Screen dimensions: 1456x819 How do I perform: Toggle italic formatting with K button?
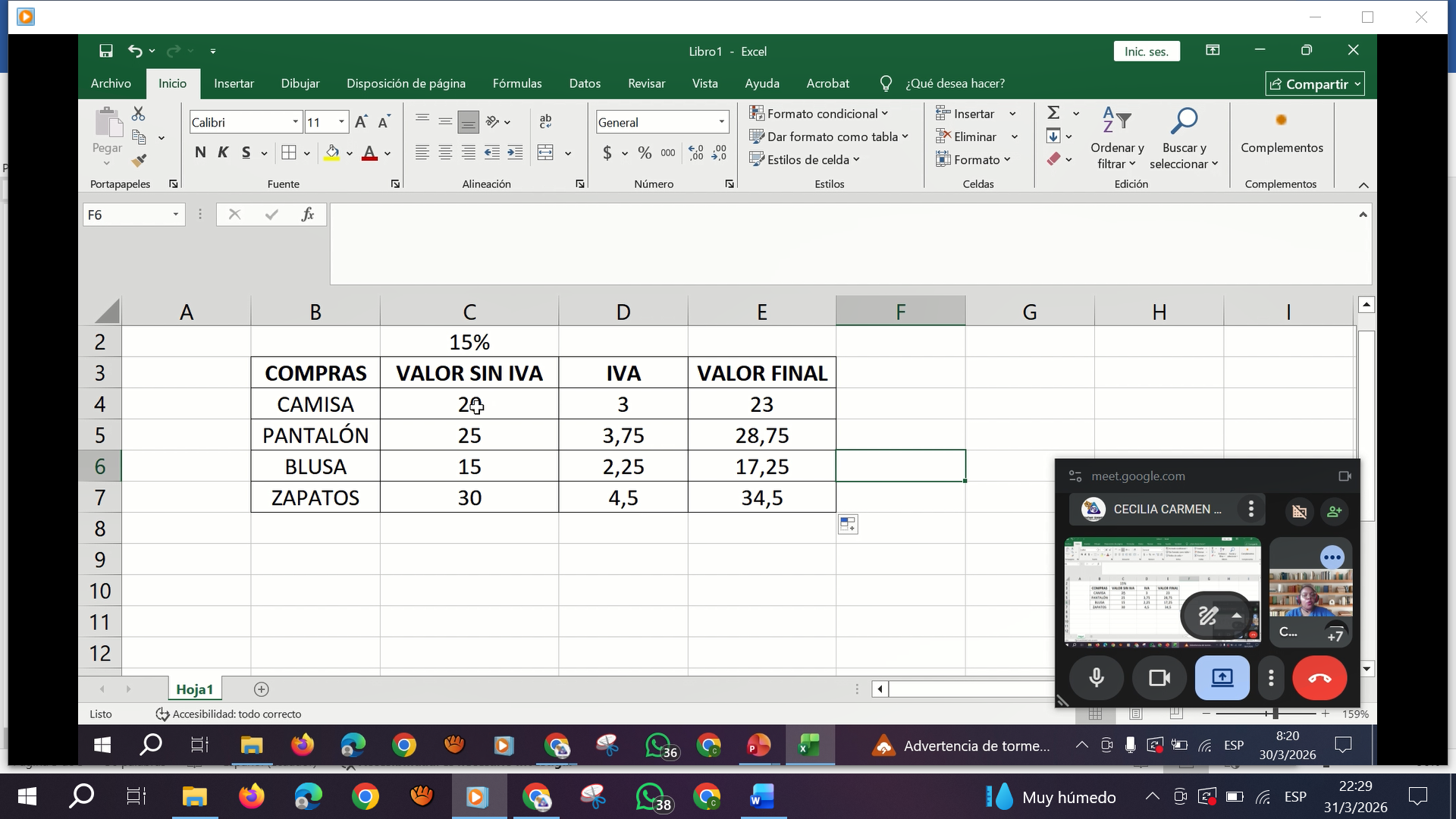coord(223,152)
